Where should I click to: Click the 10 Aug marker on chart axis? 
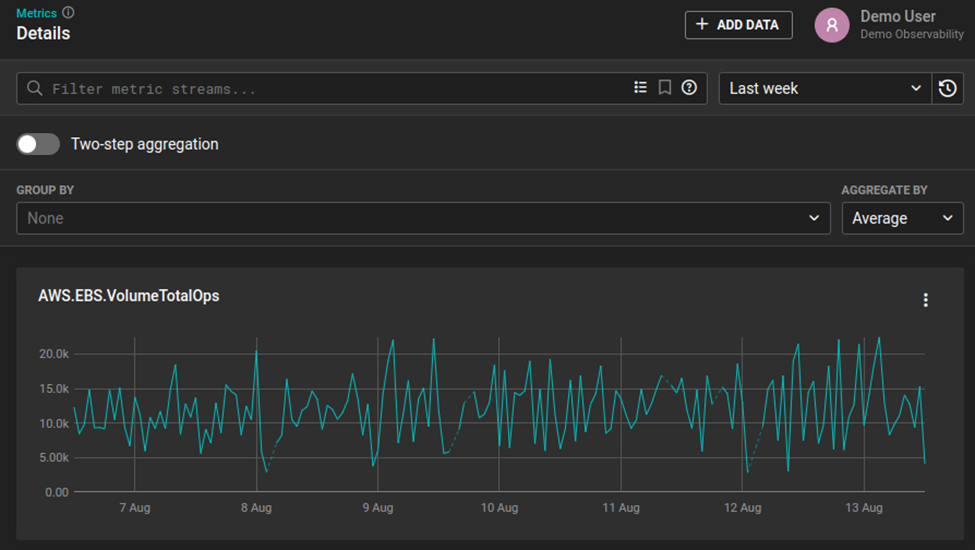499,508
